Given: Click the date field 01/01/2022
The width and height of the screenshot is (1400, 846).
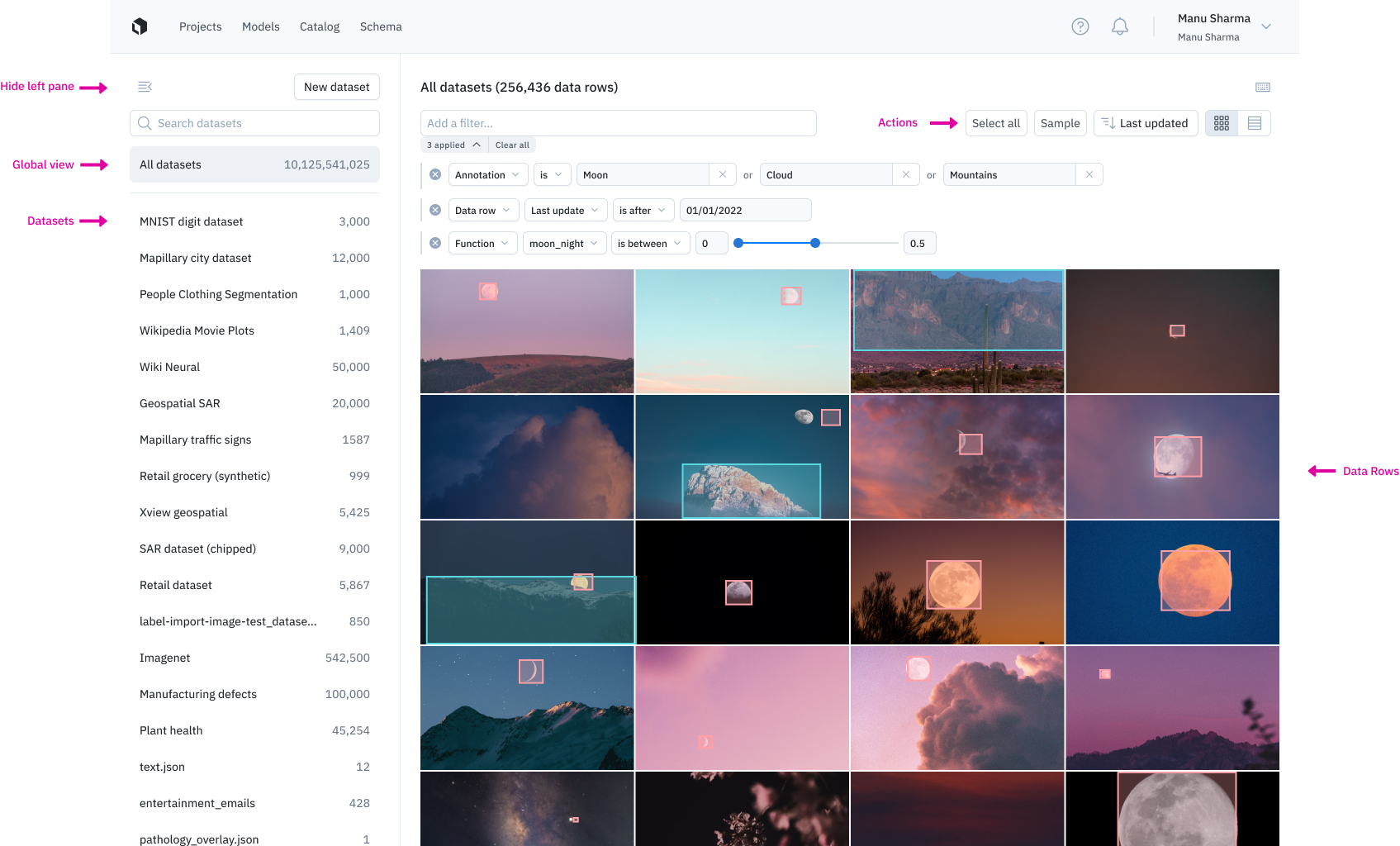Looking at the screenshot, I should (x=745, y=210).
